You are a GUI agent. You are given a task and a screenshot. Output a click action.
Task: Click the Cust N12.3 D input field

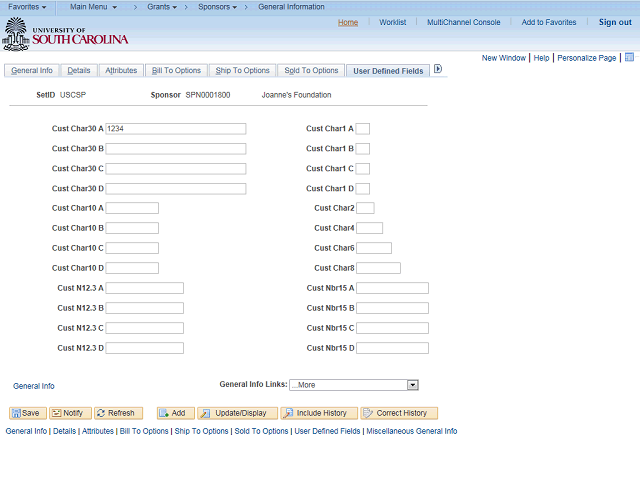click(x=144, y=348)
